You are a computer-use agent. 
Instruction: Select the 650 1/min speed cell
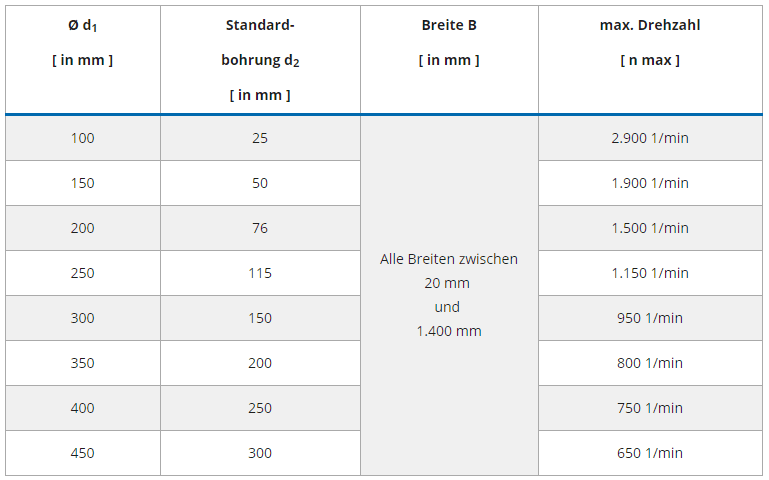(650, 453)
